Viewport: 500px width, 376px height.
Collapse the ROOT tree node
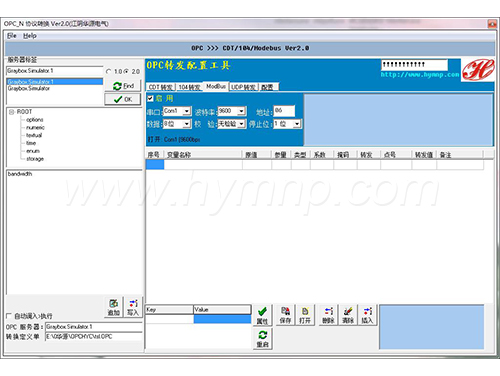[12, 112]
